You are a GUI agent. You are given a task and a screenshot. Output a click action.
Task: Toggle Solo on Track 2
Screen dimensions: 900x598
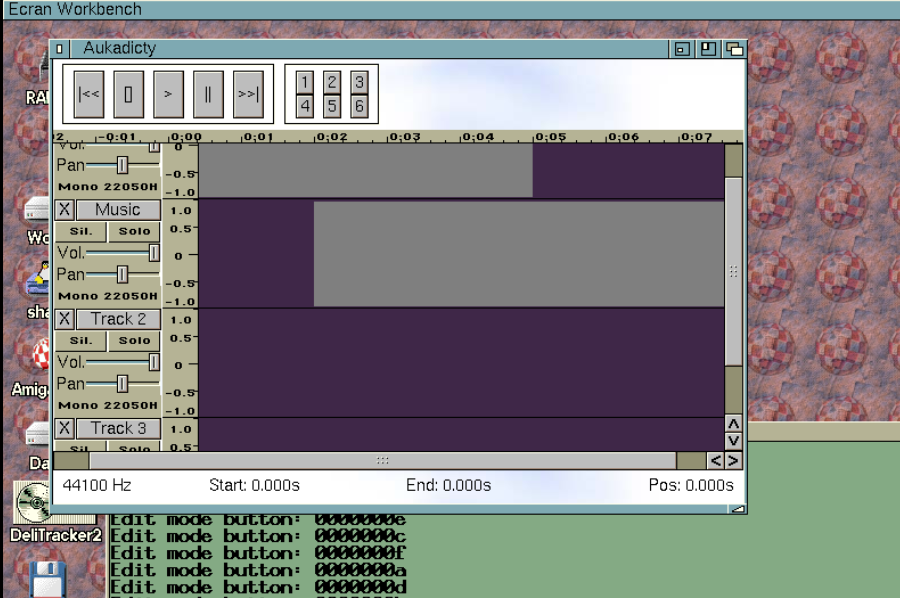[134, 340]
